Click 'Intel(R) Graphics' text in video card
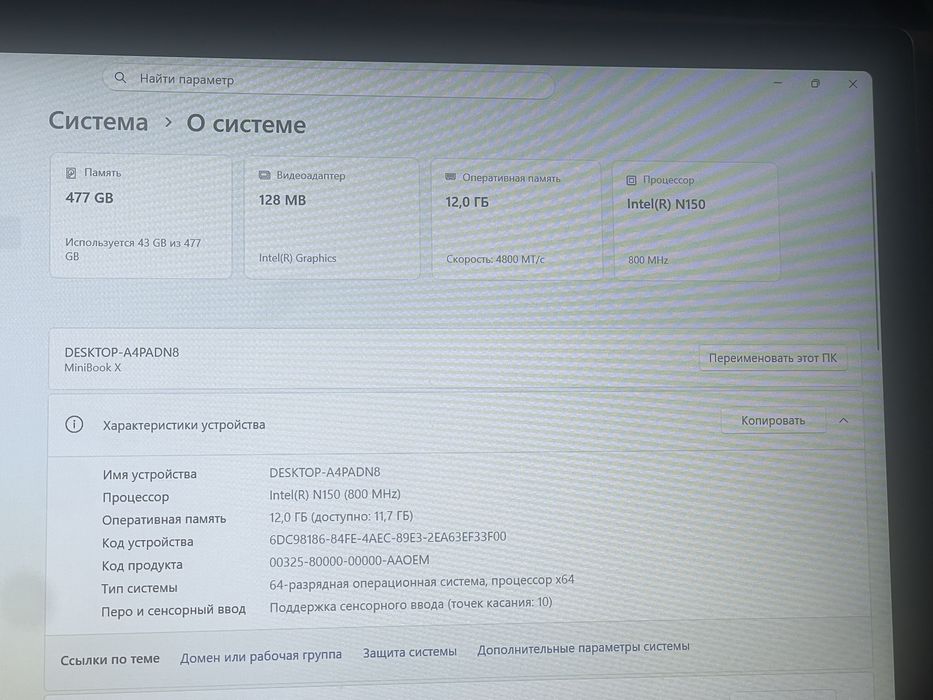This screenshot has width=933, height=700. pos(298,258)
